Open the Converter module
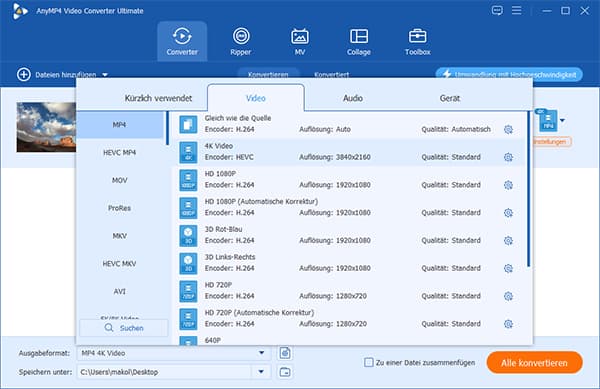 point(182,41)
